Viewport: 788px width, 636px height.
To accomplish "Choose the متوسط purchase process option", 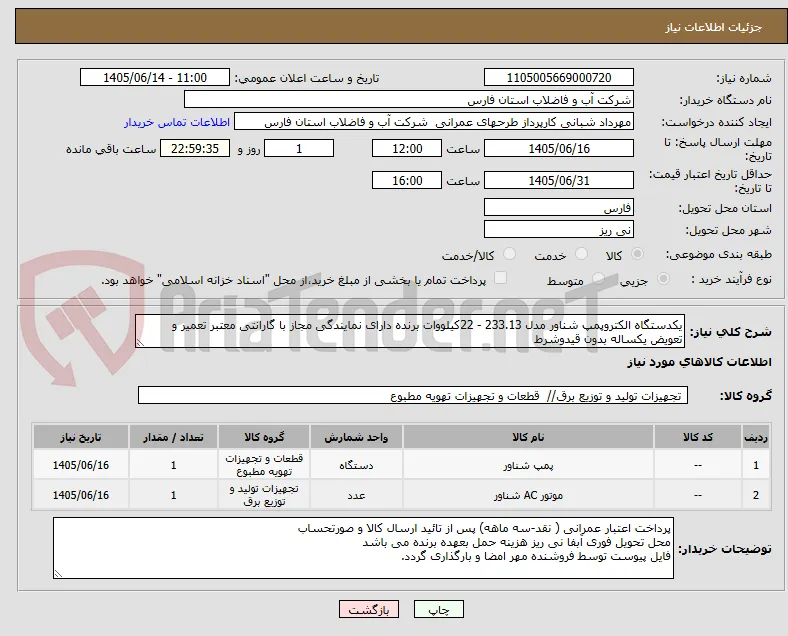I will [x=598, y=279].
